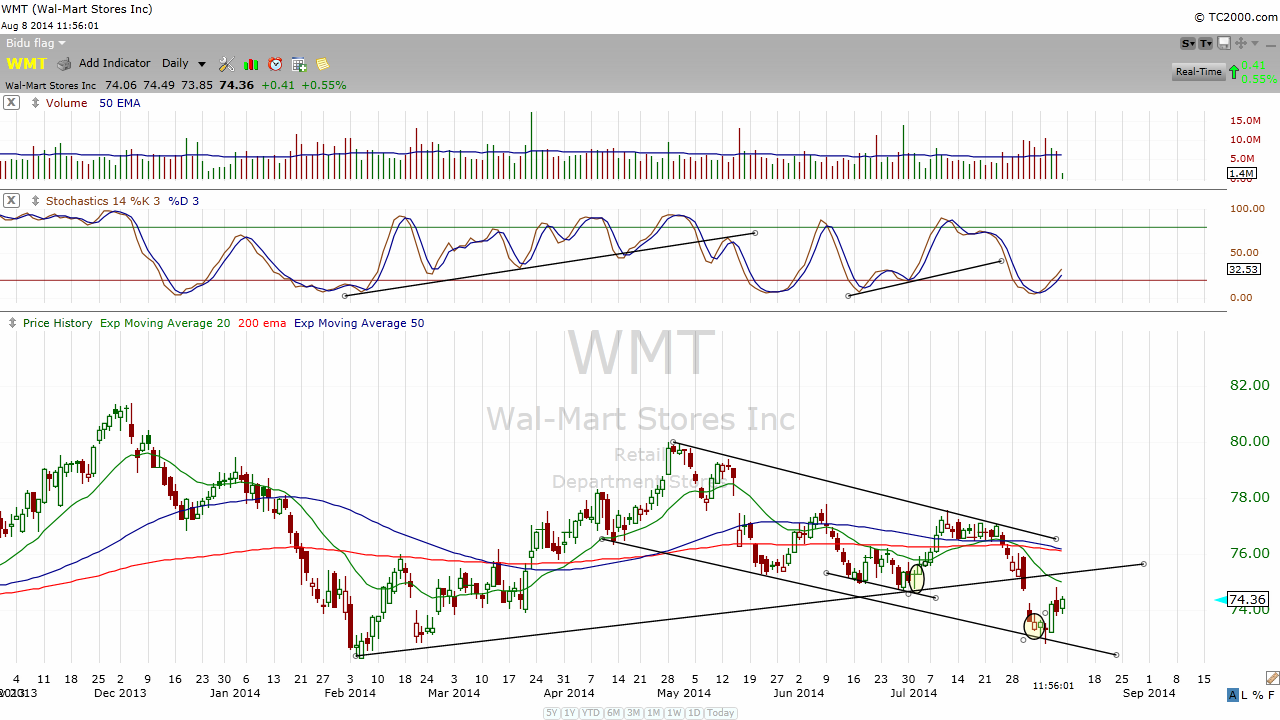Select fixed scale F
This screenshot has width=1280, height=720.
point(1271,695)
